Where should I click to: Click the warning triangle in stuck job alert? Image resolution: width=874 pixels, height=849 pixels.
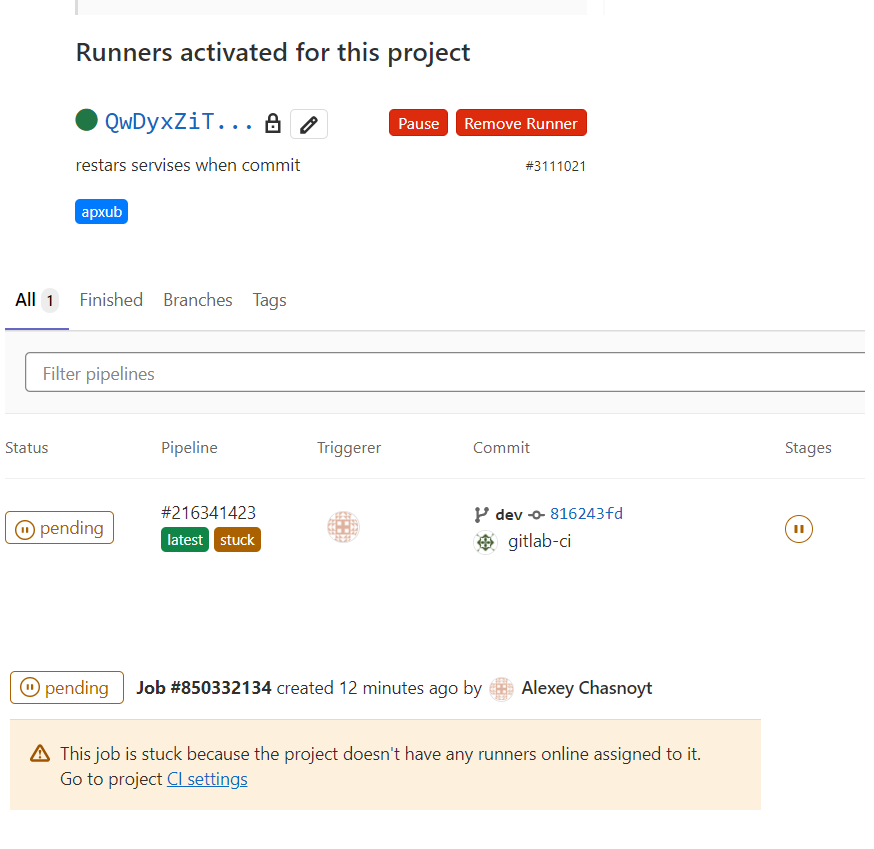(x=40, y=753)
